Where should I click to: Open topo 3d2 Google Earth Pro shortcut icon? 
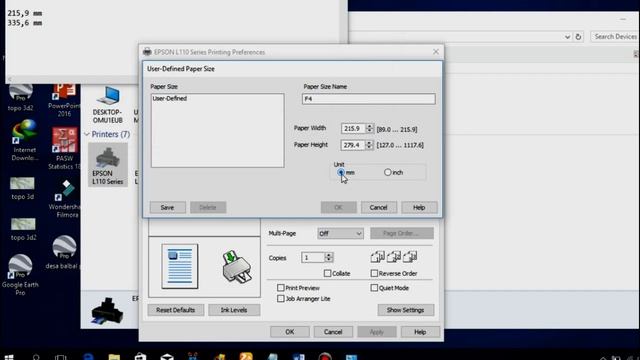click(x=20, y=97)
